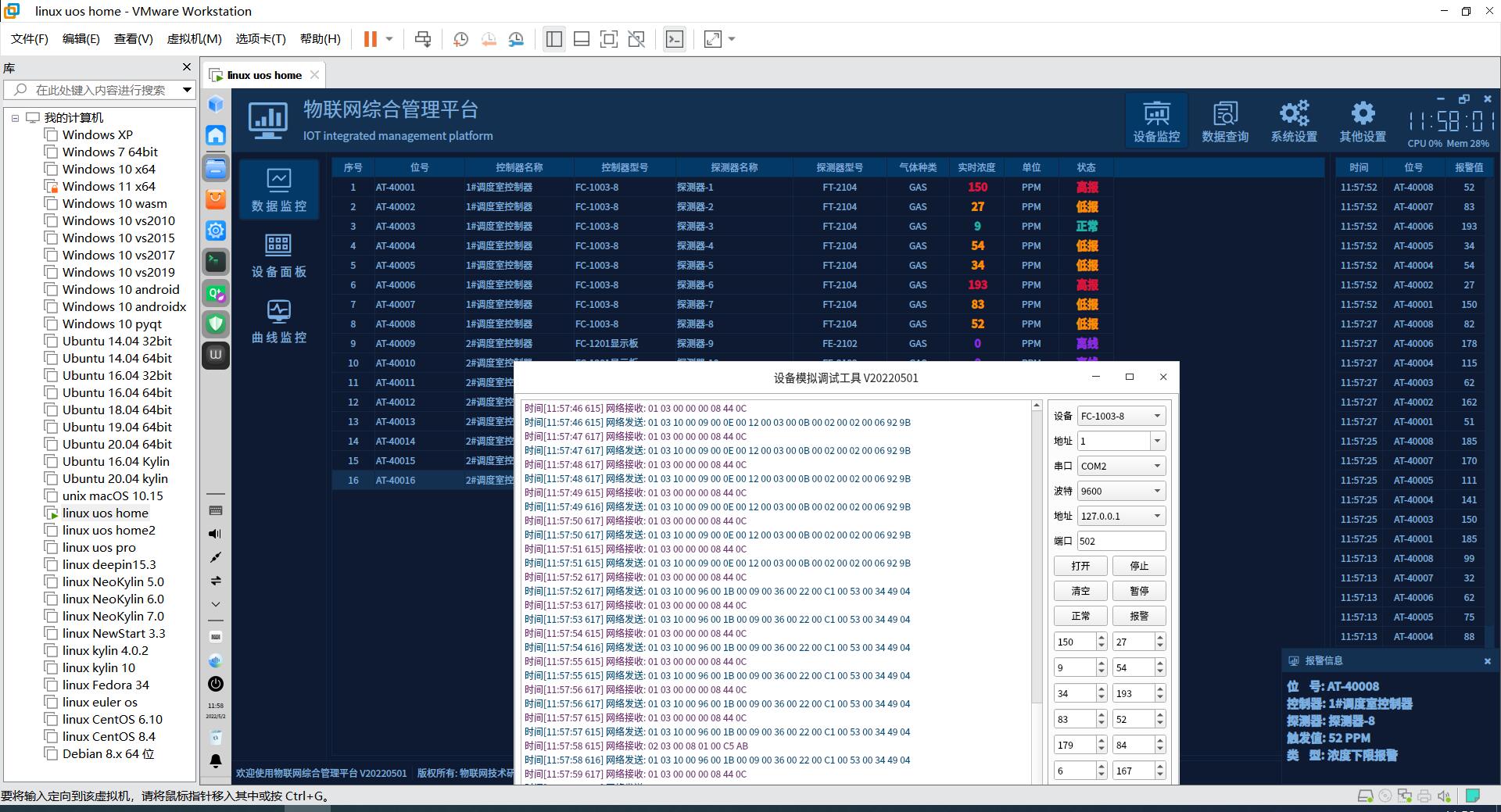Image resolution: width=1501 pixels, height=812 pixels.
Task: Open the 虚拟机(M) menu
Action: (x=194, y=39)
